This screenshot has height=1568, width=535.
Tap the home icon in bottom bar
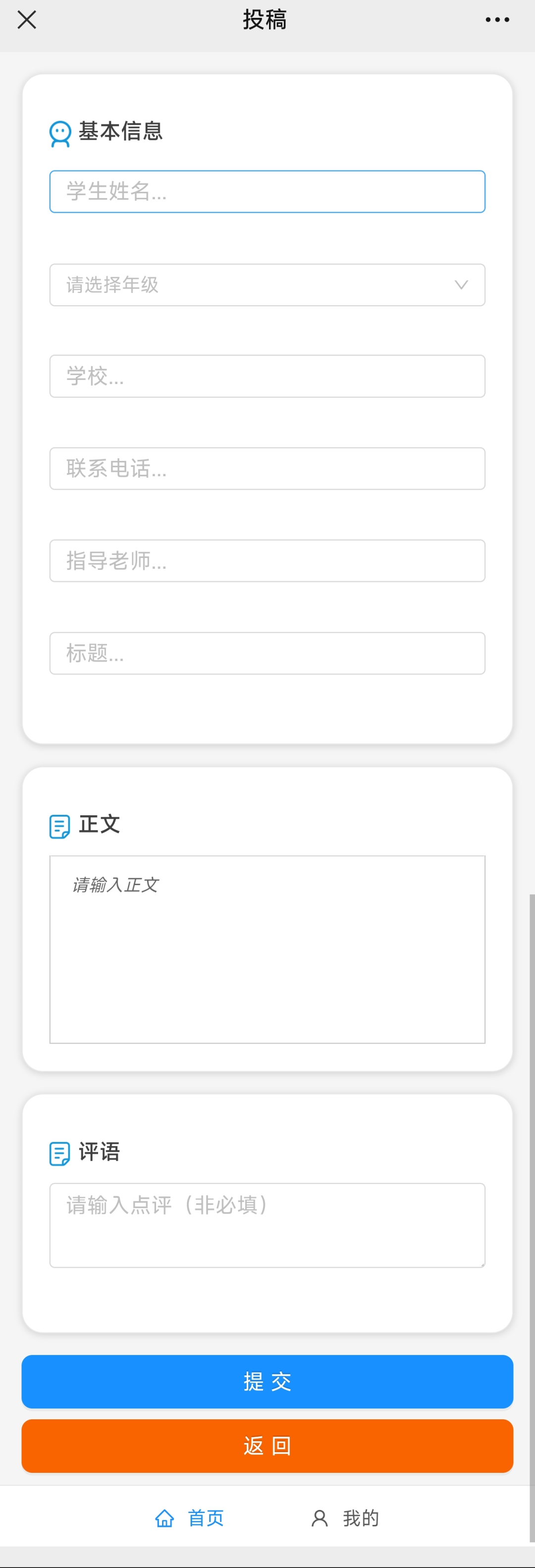coord(164,1518)
